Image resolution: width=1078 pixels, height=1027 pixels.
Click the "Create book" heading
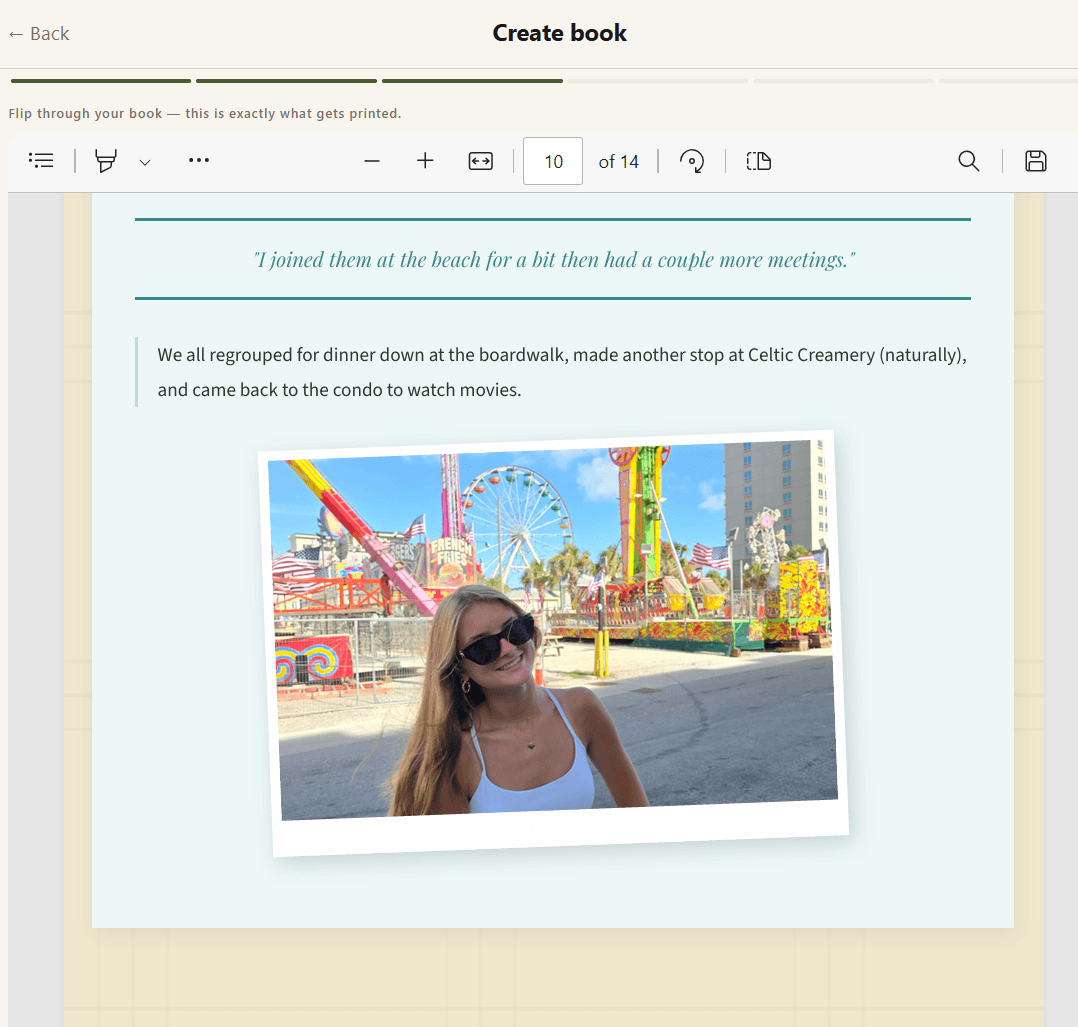pos(560,33)
